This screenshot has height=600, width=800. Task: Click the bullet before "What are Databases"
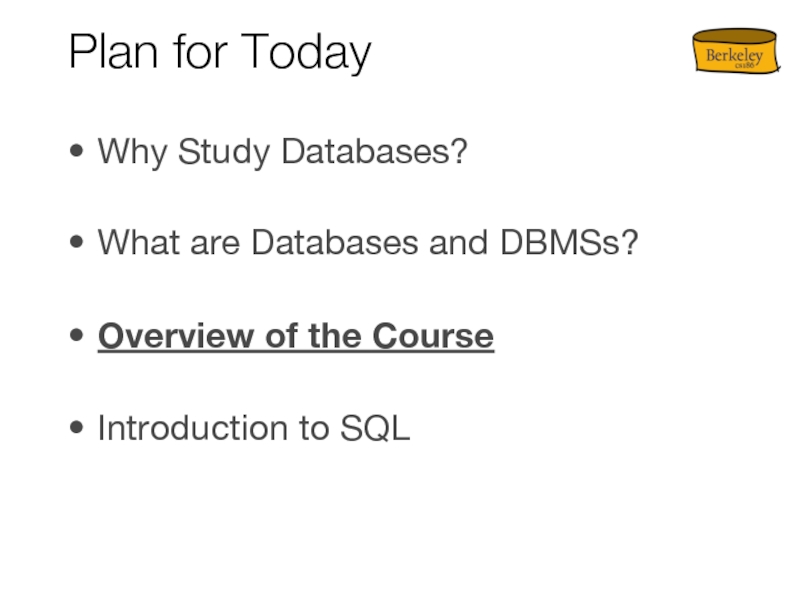coord(78,243)
